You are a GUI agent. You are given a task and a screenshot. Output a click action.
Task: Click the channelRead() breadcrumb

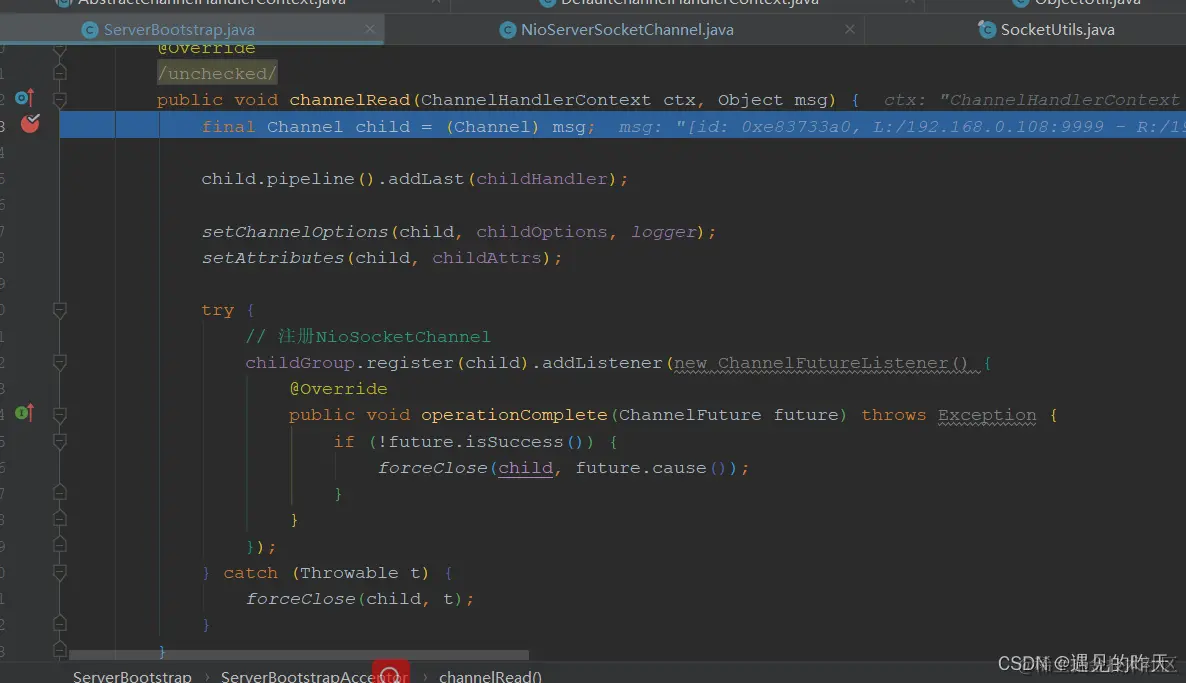point(490,676)
